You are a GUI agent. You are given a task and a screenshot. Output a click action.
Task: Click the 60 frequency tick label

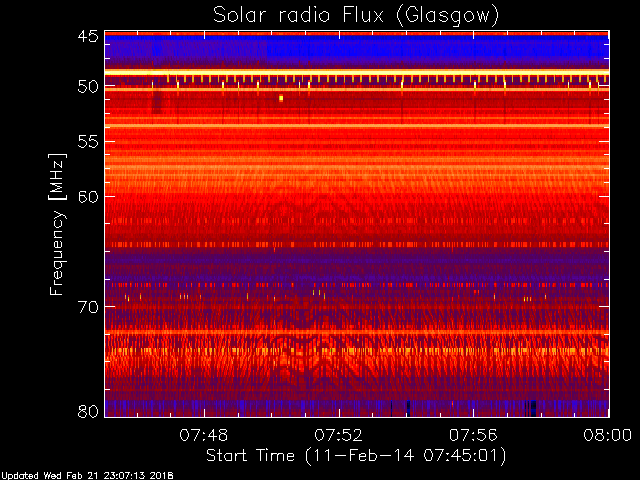point(88,196)
